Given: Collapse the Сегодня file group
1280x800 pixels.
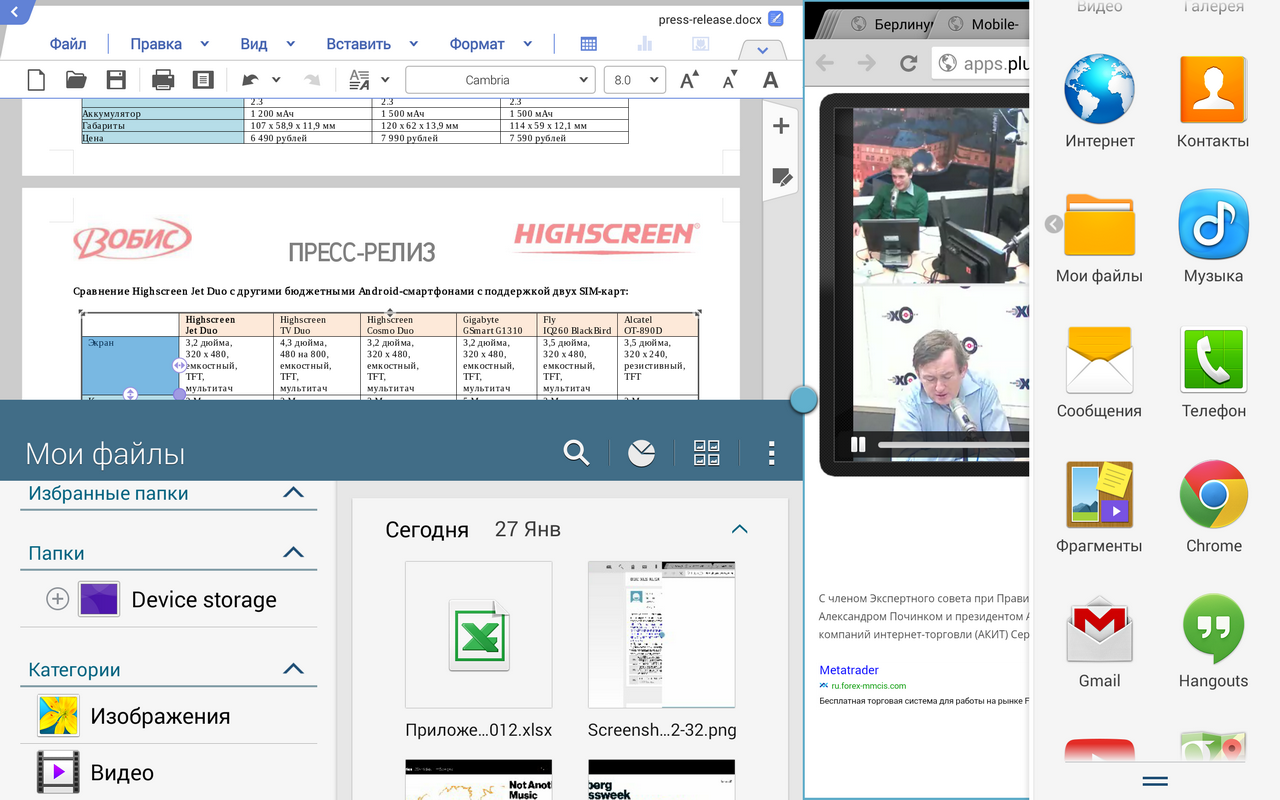Looking at the screenshot, I should click(740, 529).
